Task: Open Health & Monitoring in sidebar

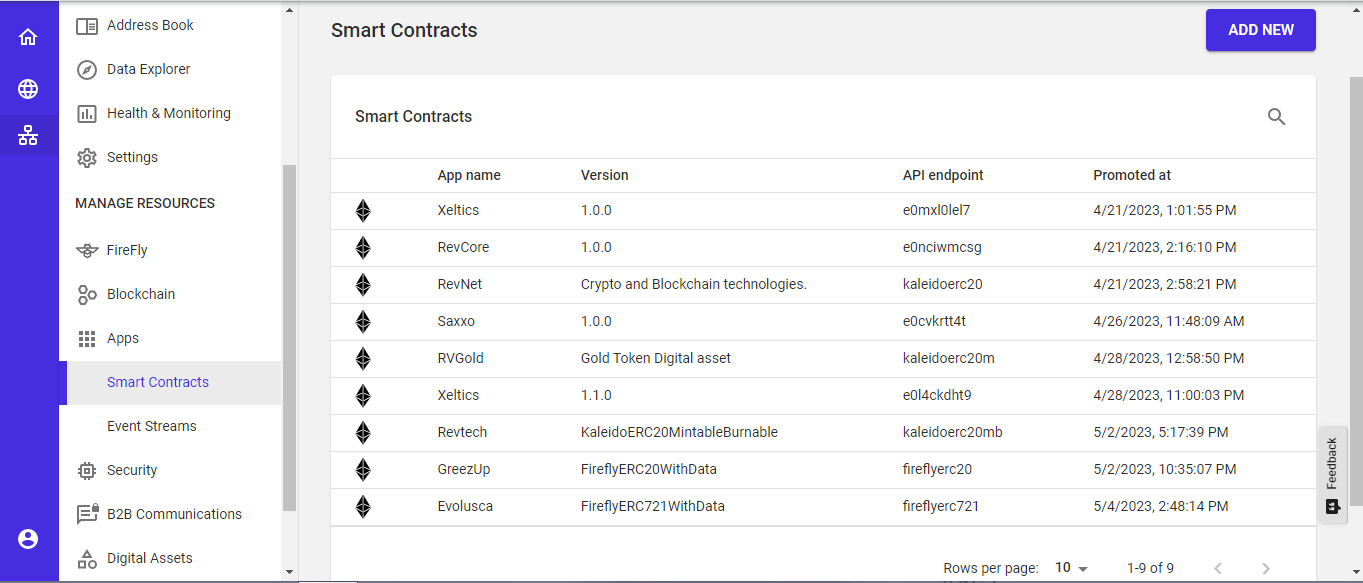Action: pyautogui.click(x=168, y=113)
